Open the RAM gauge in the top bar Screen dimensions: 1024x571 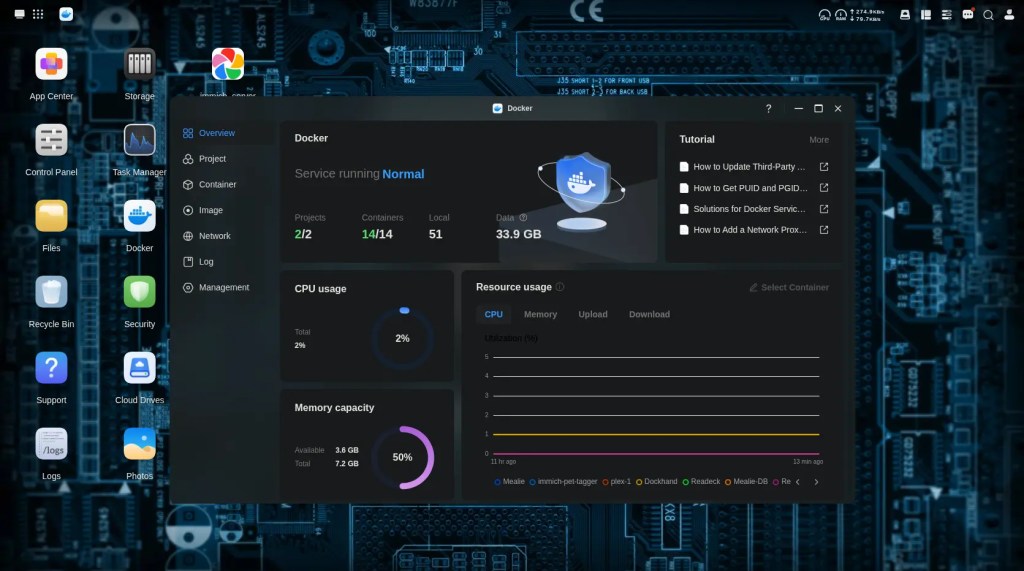point(840,14)
